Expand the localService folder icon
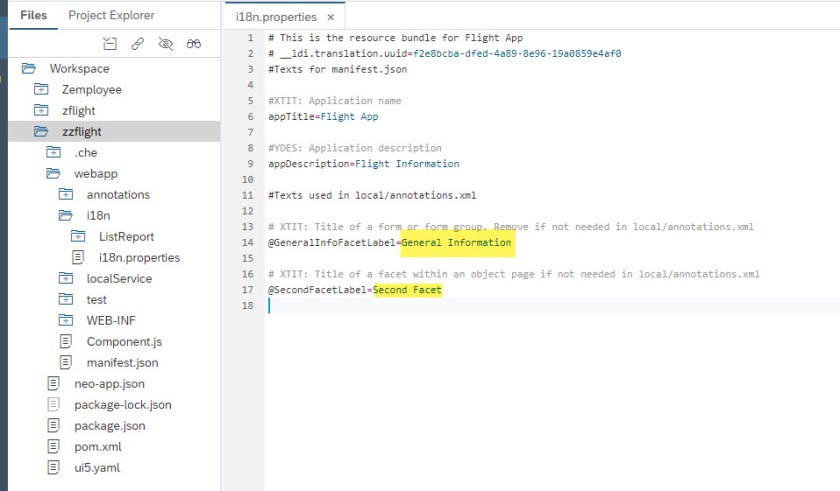The width and height of the screenshot is (840, 491). coord(65,278)
